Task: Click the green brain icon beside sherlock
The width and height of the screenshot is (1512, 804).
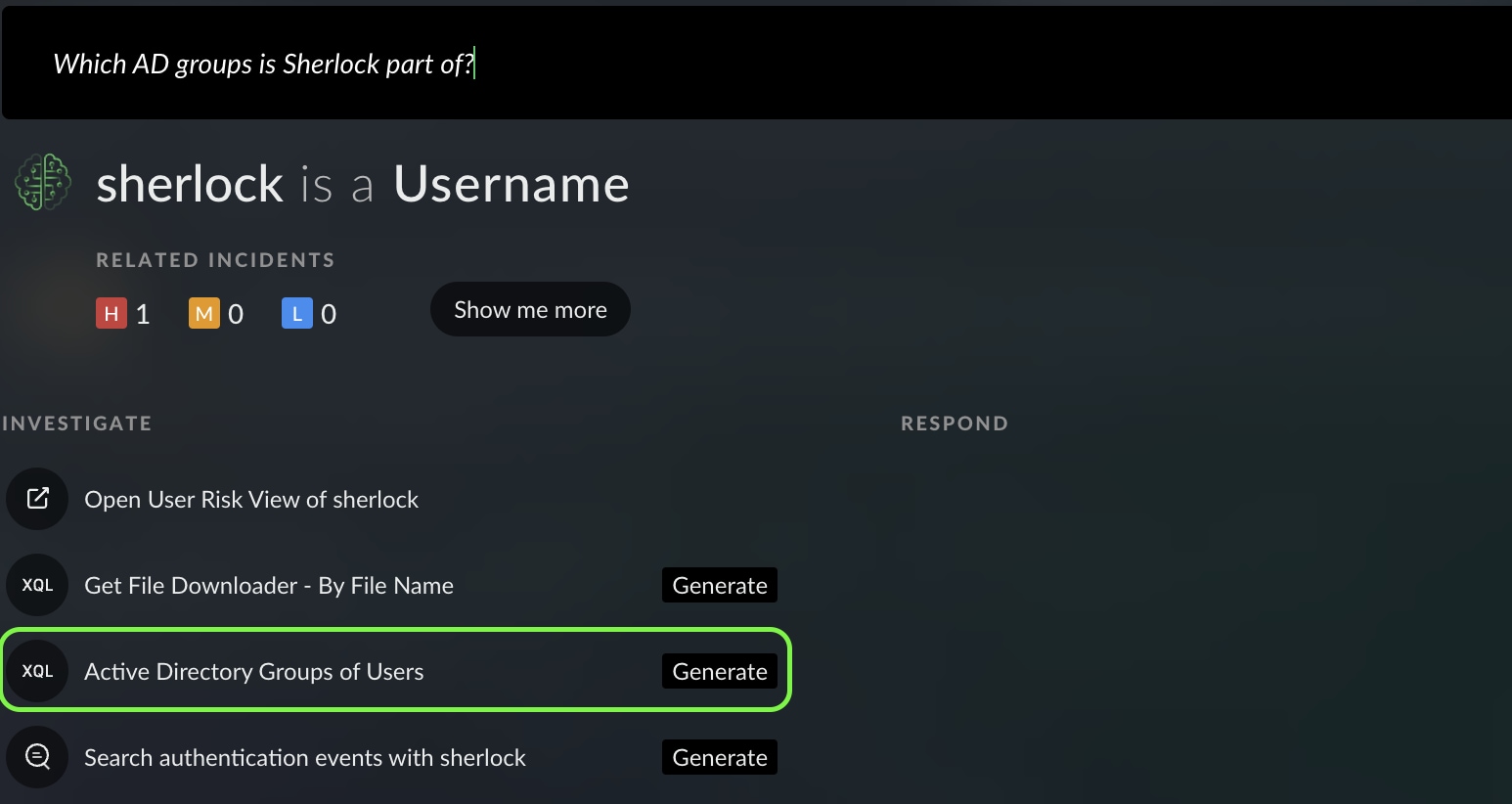Action: pyautogui.click(x=43, y=182)
